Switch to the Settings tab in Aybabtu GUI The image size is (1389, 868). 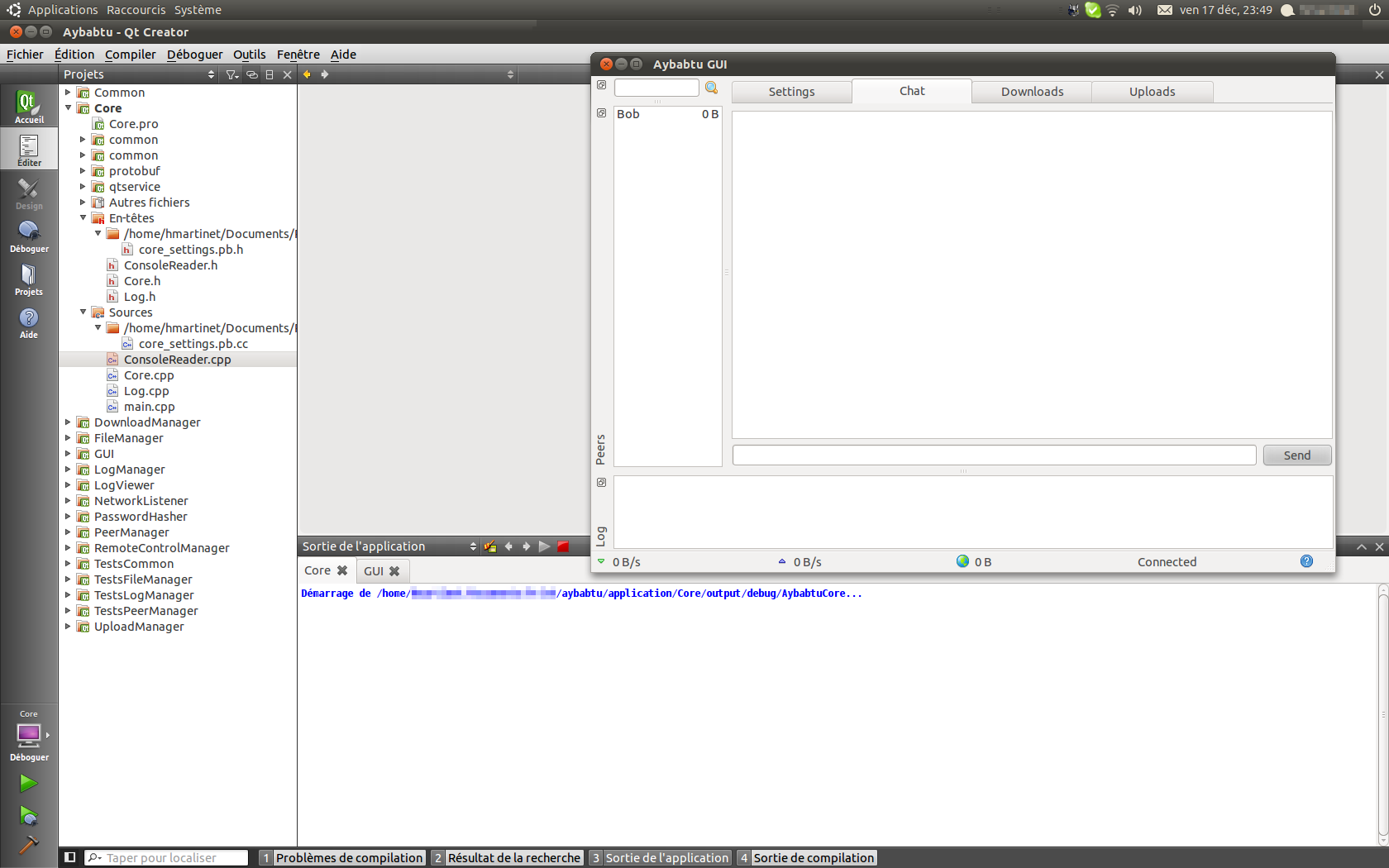pyautogui.click(x=791, y=92)
